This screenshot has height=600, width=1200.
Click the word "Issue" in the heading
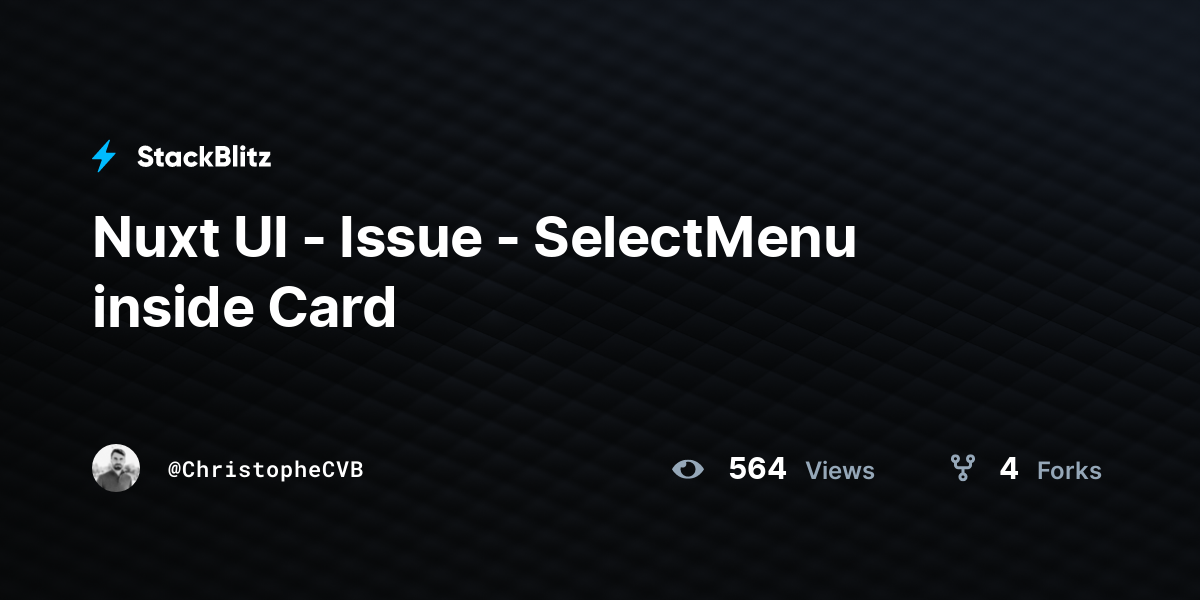click(x=410, y=238)
